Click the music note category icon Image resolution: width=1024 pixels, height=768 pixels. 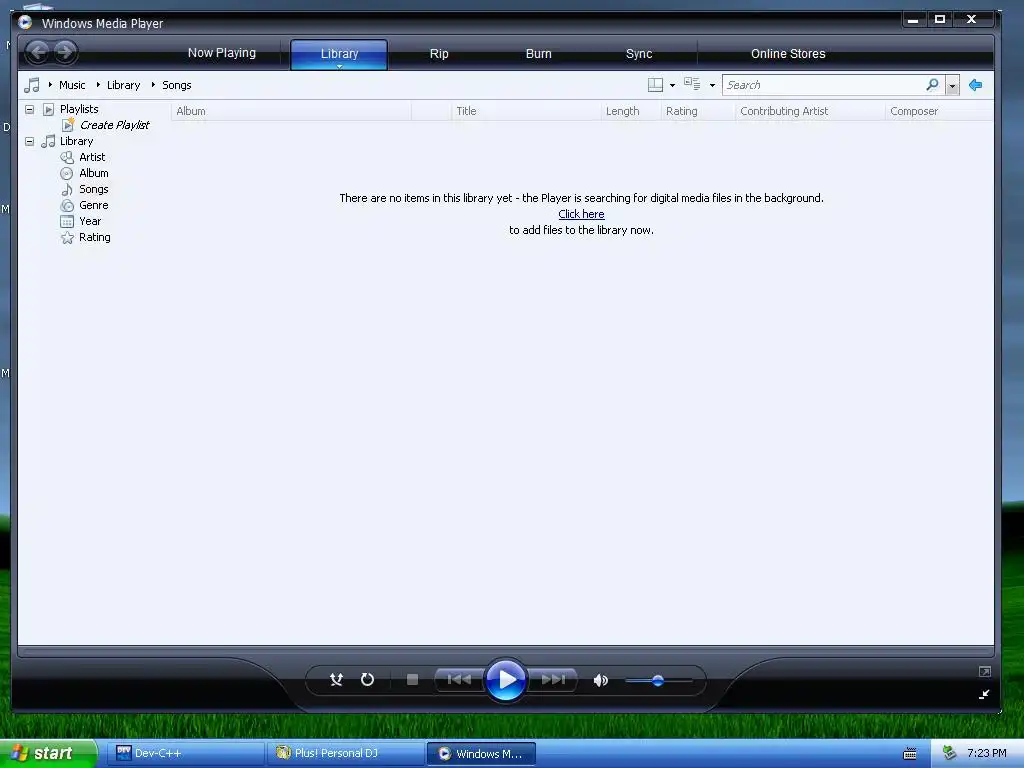pos(31,85)
